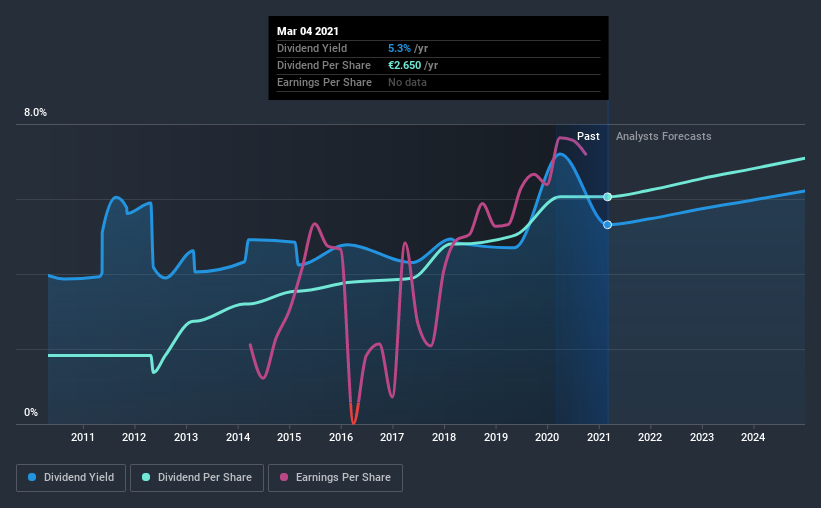Click the blue Dividend Yield legend dot
The width and height of the screenshot is (821, 508).
[32, 477]
